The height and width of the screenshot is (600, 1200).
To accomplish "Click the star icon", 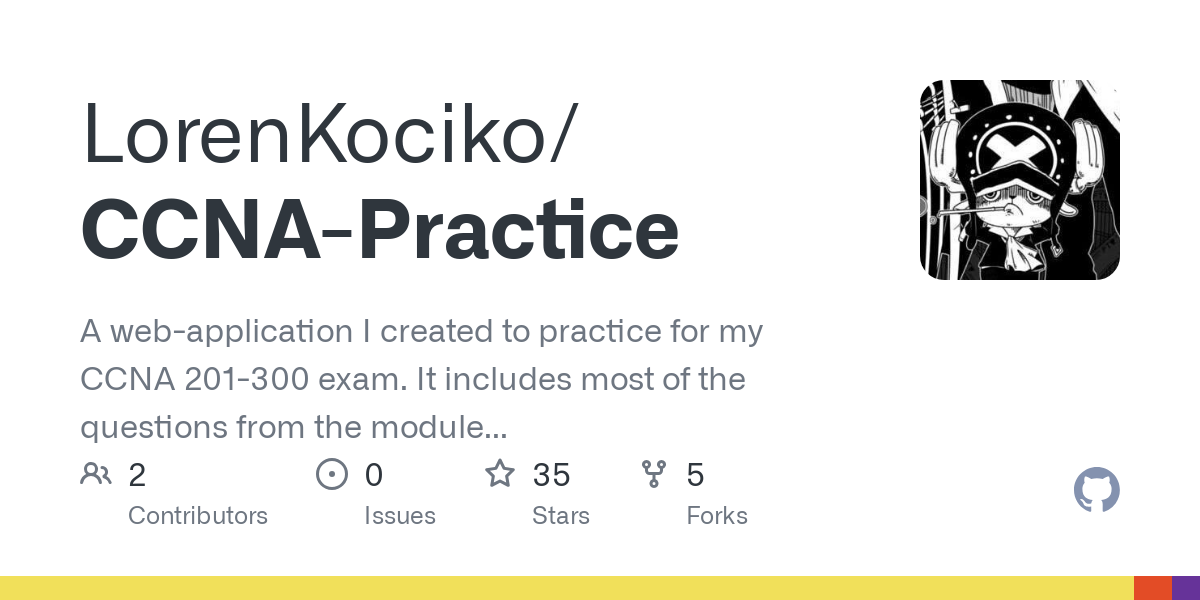I will click(x=500, y=474).
